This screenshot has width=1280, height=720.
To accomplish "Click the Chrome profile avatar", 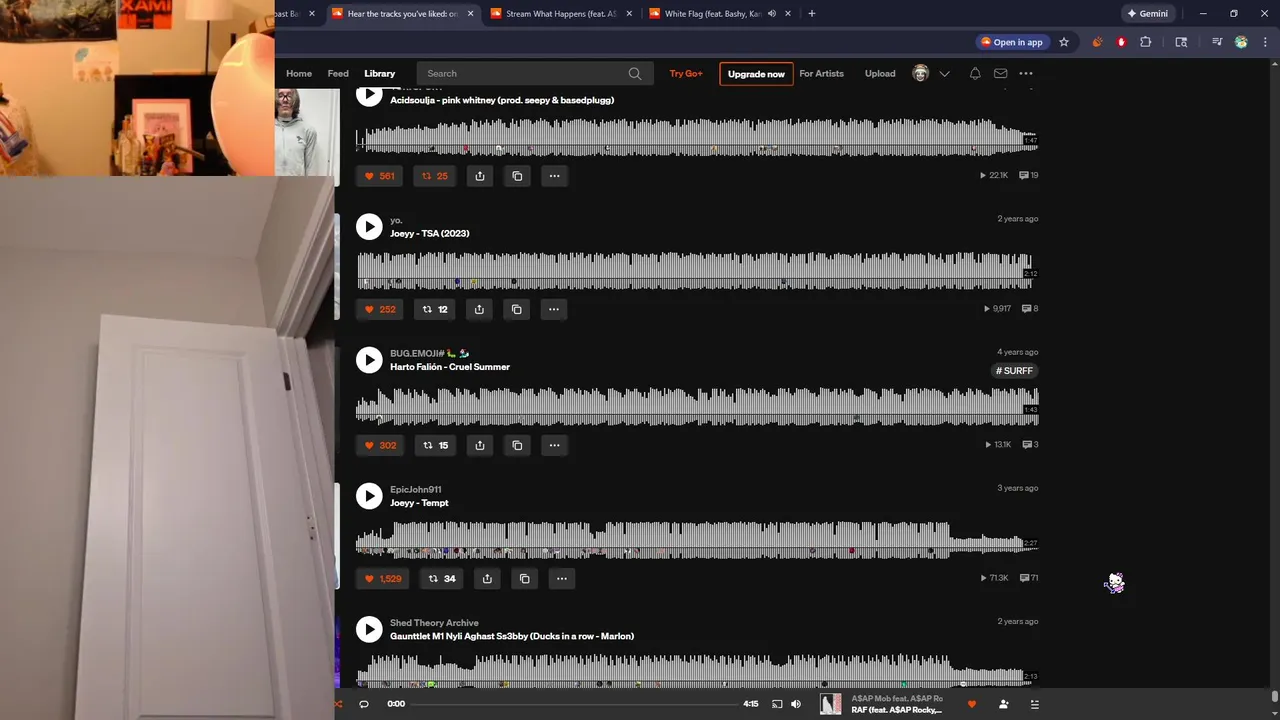I will click(1241, 42).
